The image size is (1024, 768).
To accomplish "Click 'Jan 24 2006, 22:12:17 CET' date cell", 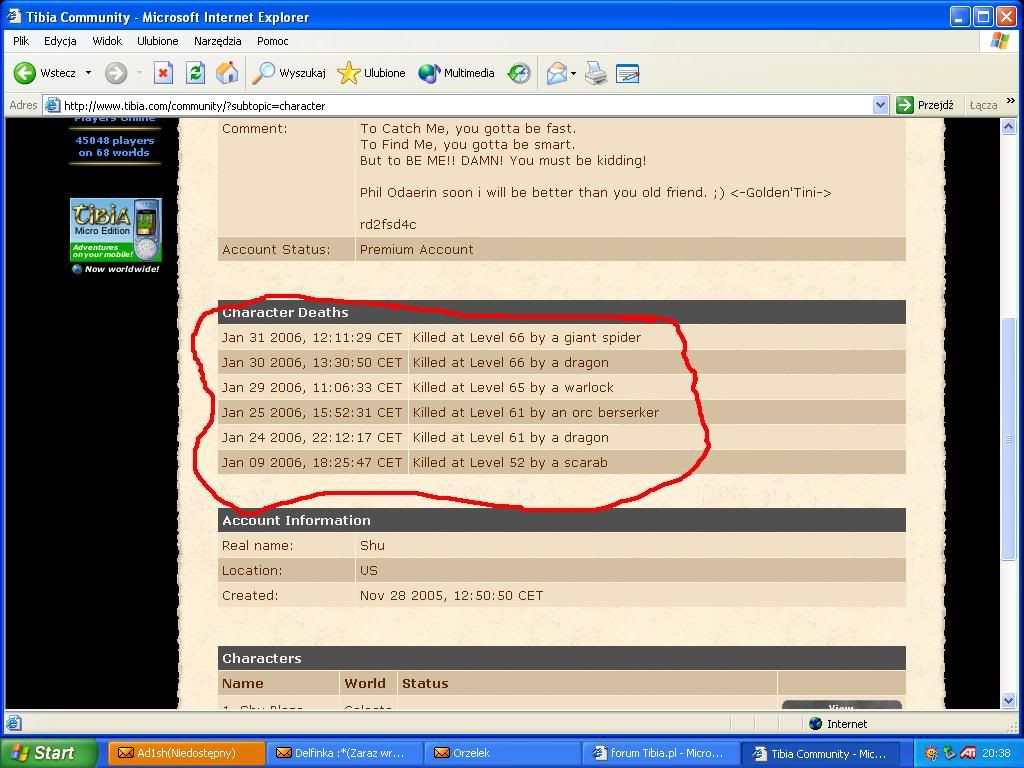I will click(x=312, y=438).
